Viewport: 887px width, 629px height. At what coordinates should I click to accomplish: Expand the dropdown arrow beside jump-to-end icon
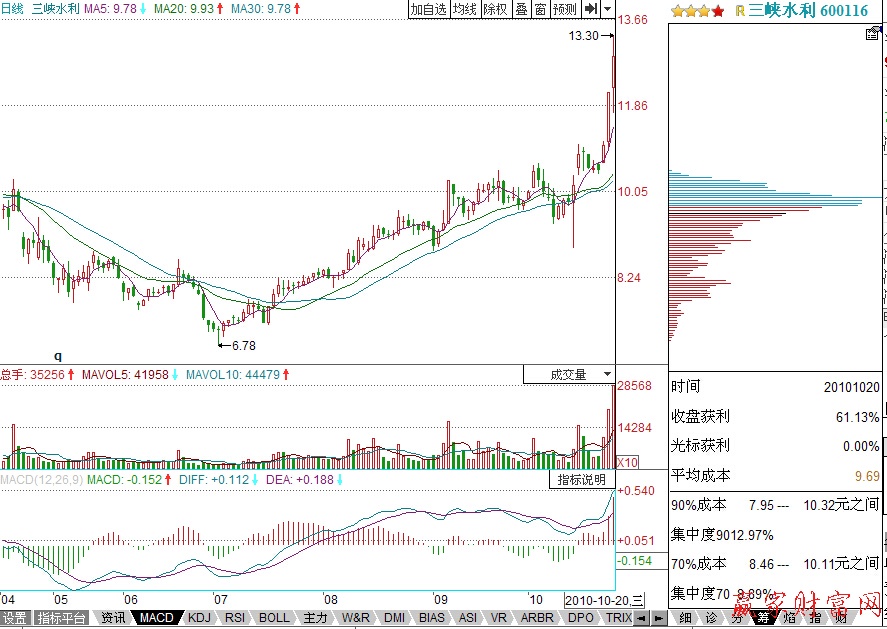[608, 9]
